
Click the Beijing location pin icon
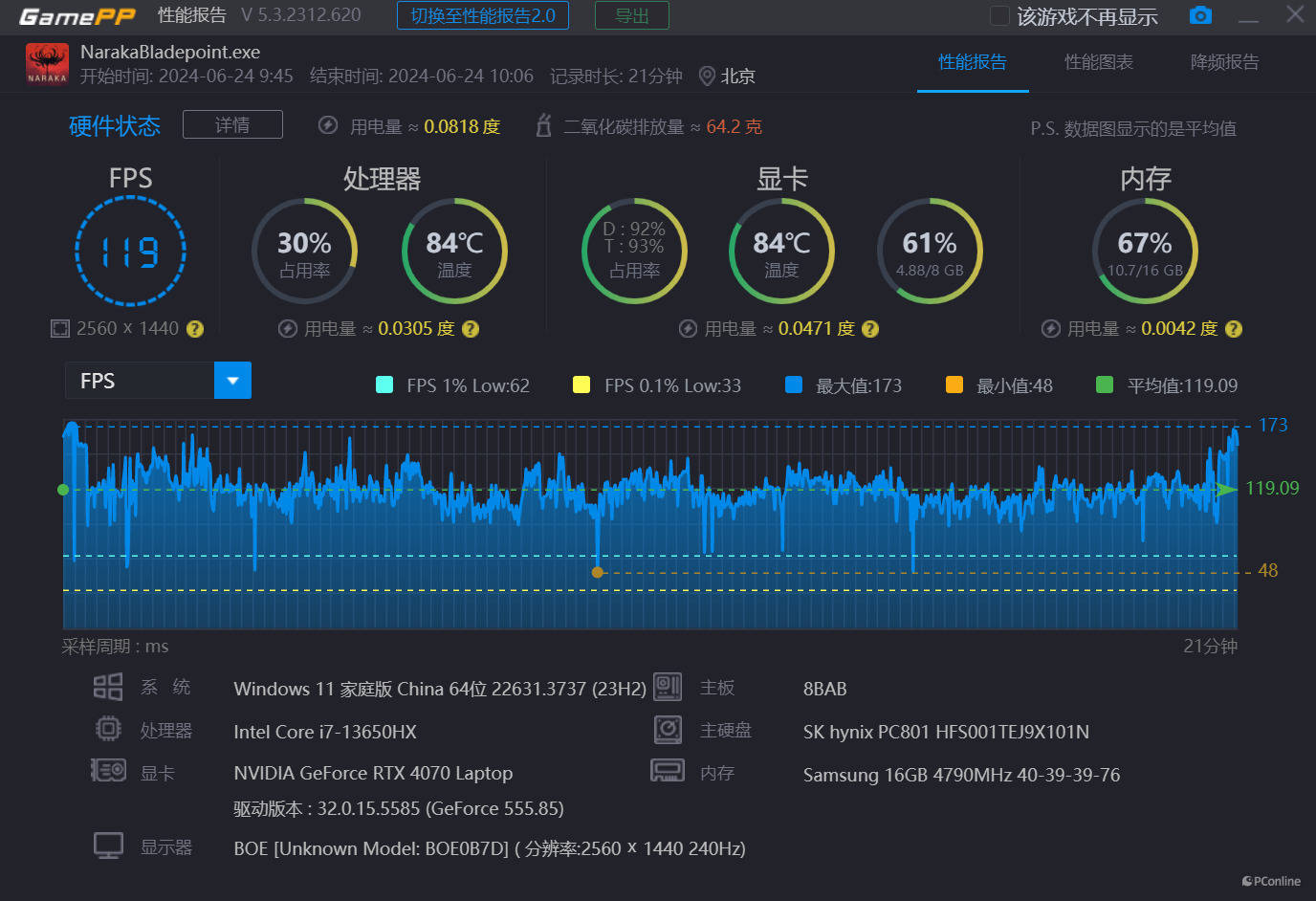[x=707, y=76]
